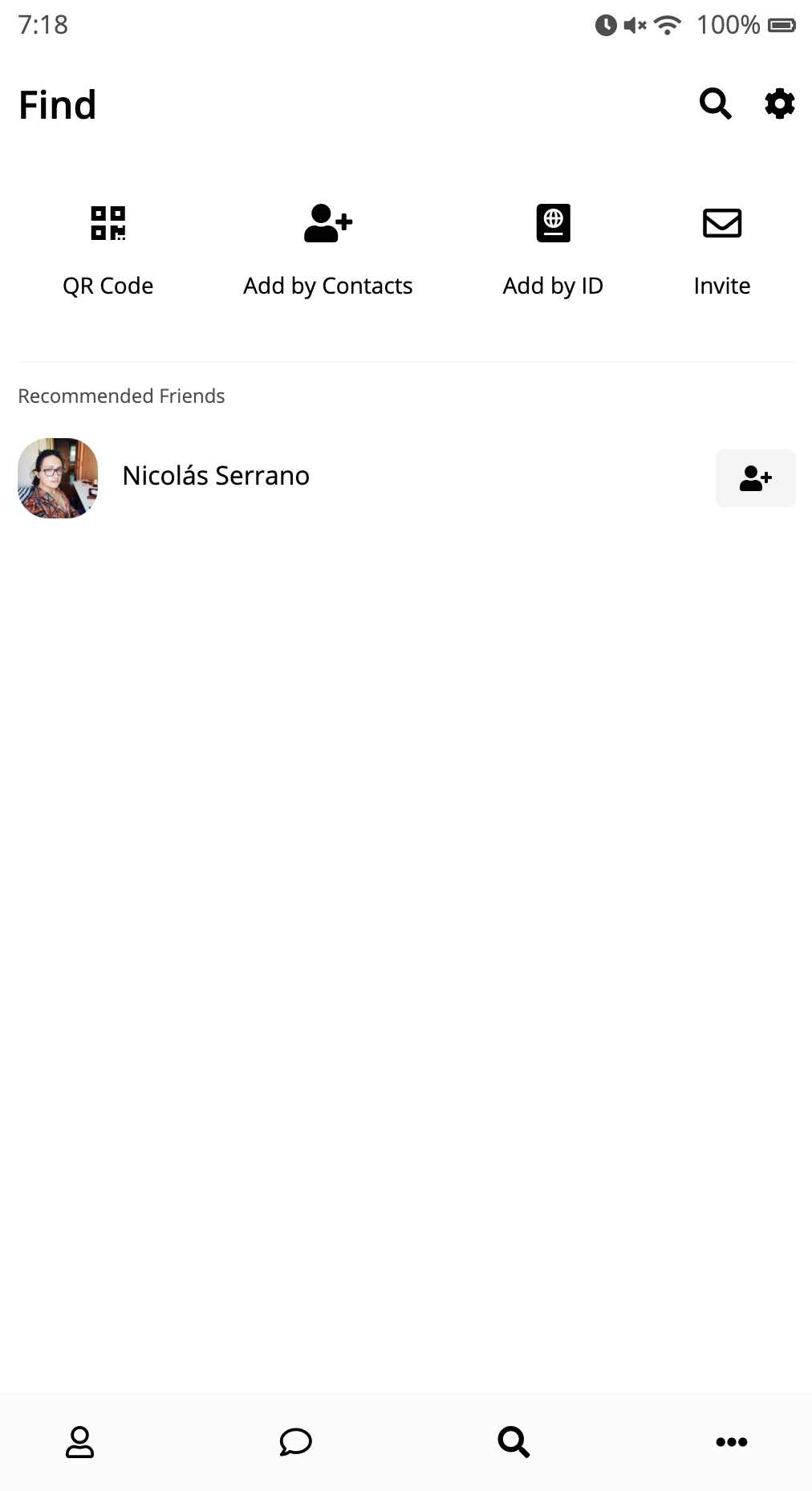812x1491 pixels.
Task: Open the QR Code scanner icon
Action: pyautogui.click(x=108, y=223)
